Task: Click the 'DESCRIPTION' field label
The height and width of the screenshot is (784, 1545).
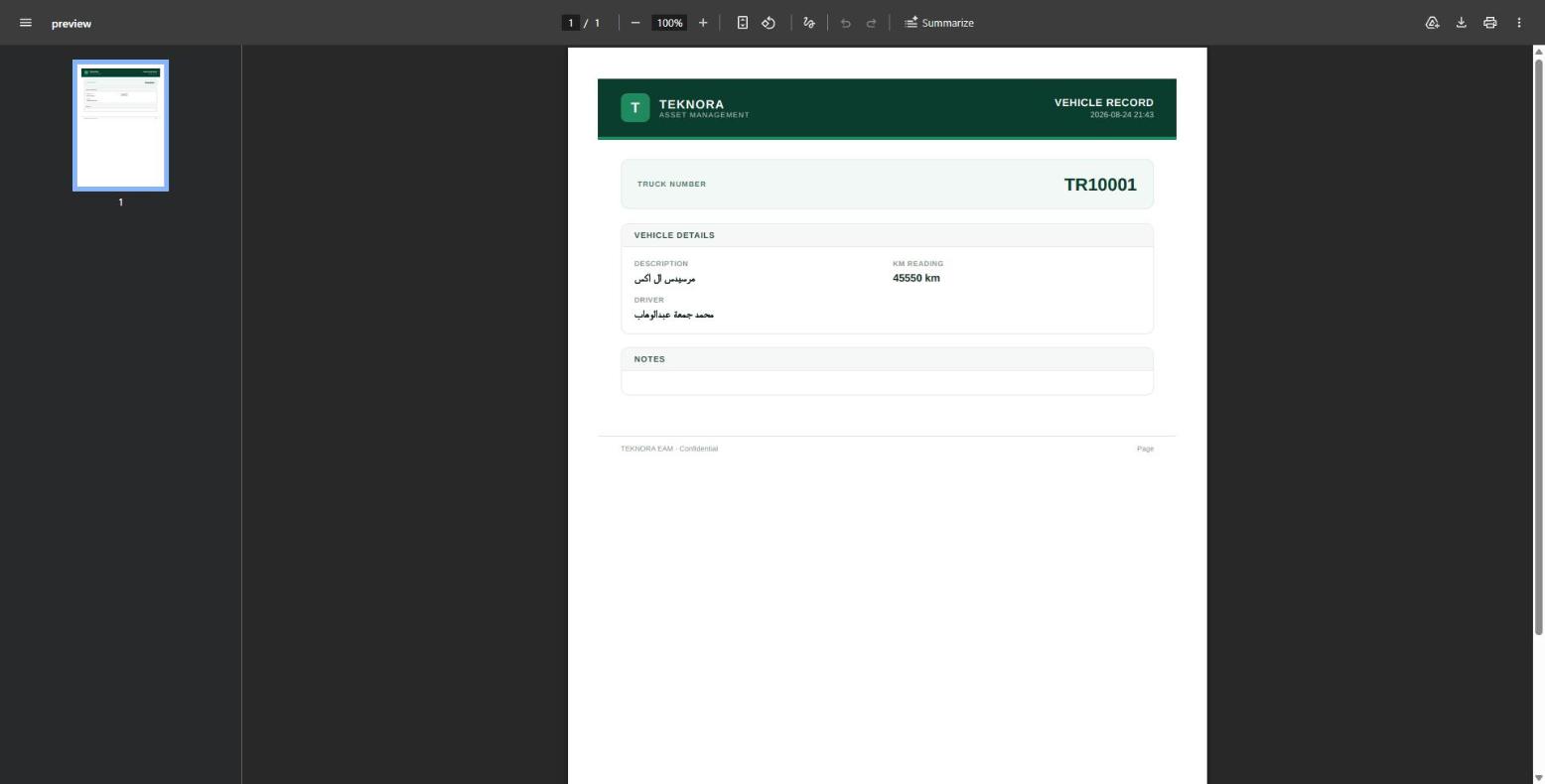Action: (661, 264)
